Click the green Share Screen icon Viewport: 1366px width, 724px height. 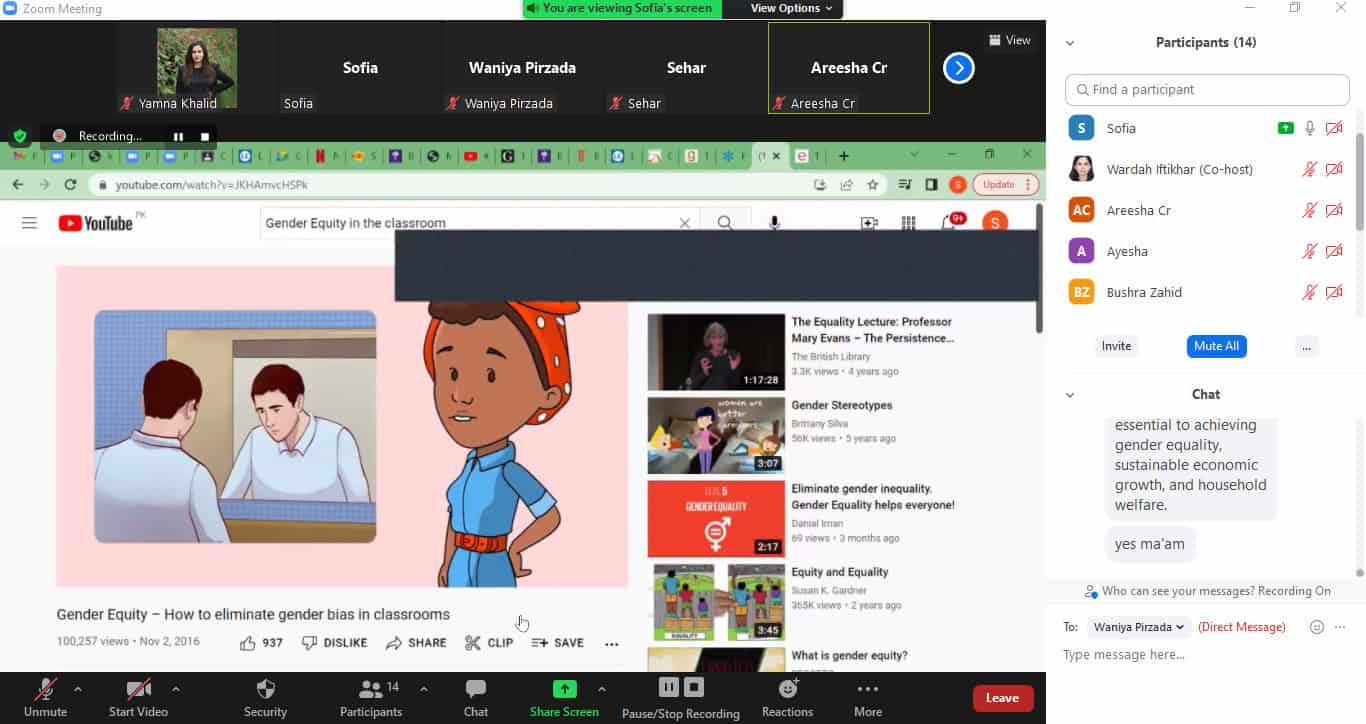tap(564, 689)
